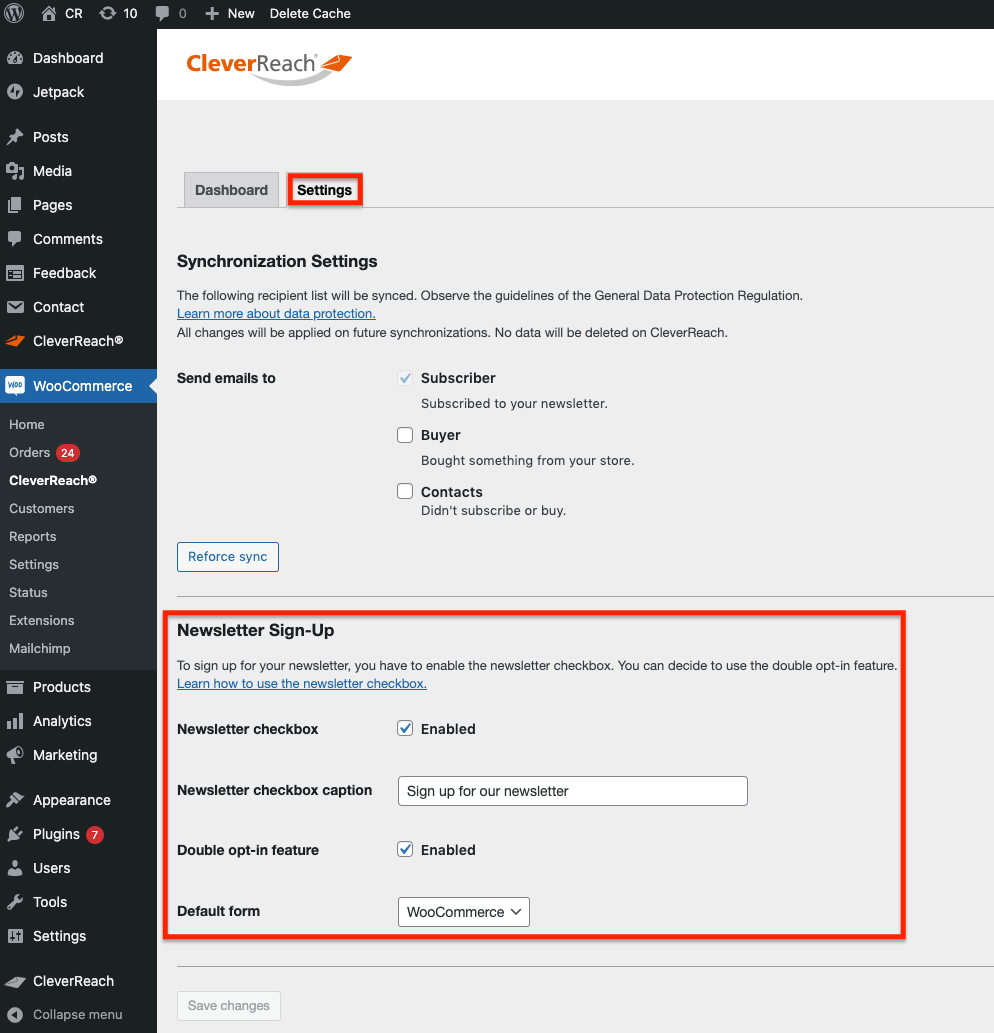Open the Plugins menu icon
The height and width of the screenshot is (1033, 994).
[x=15, y=834]
